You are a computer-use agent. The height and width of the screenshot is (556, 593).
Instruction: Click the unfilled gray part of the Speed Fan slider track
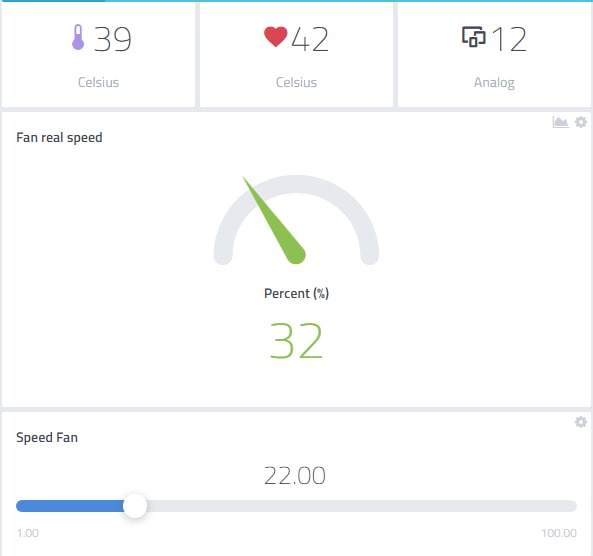361,506
